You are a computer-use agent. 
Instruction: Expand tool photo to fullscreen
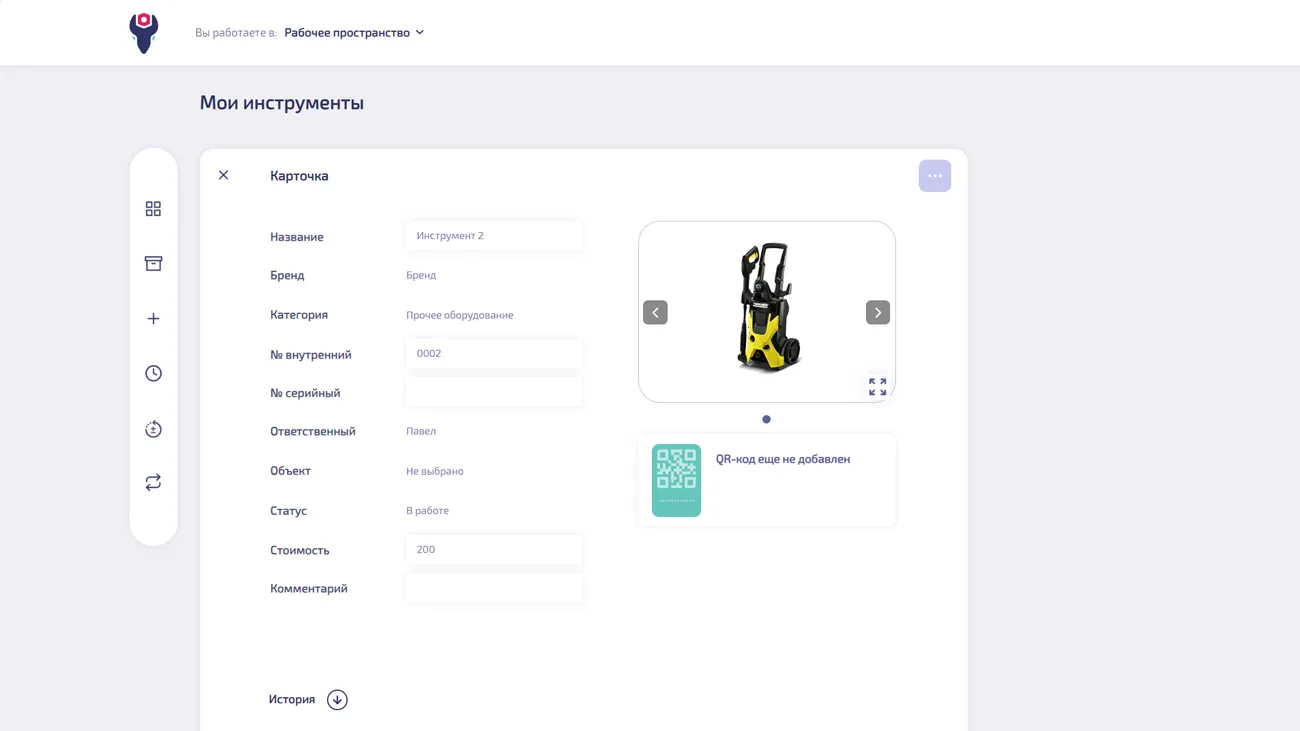point(877,387)
